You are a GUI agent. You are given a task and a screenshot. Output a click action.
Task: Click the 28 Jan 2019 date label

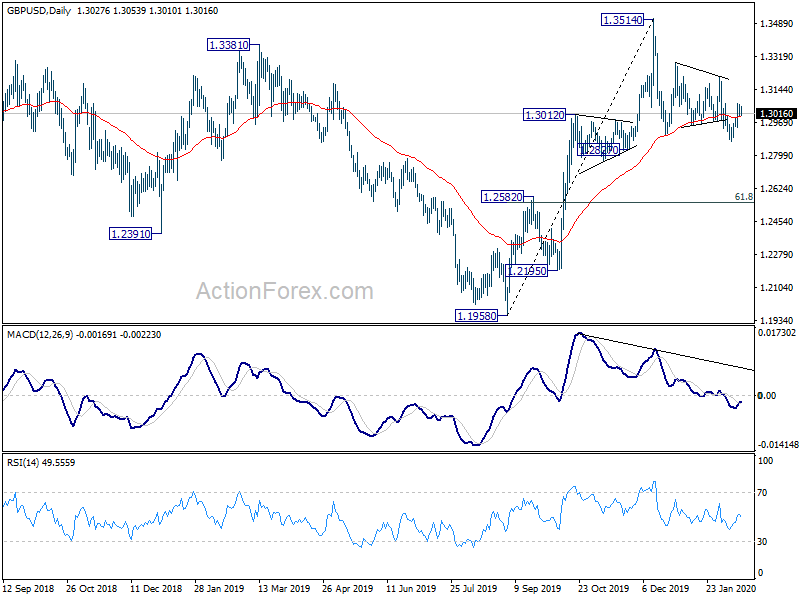tap(219, 589)
